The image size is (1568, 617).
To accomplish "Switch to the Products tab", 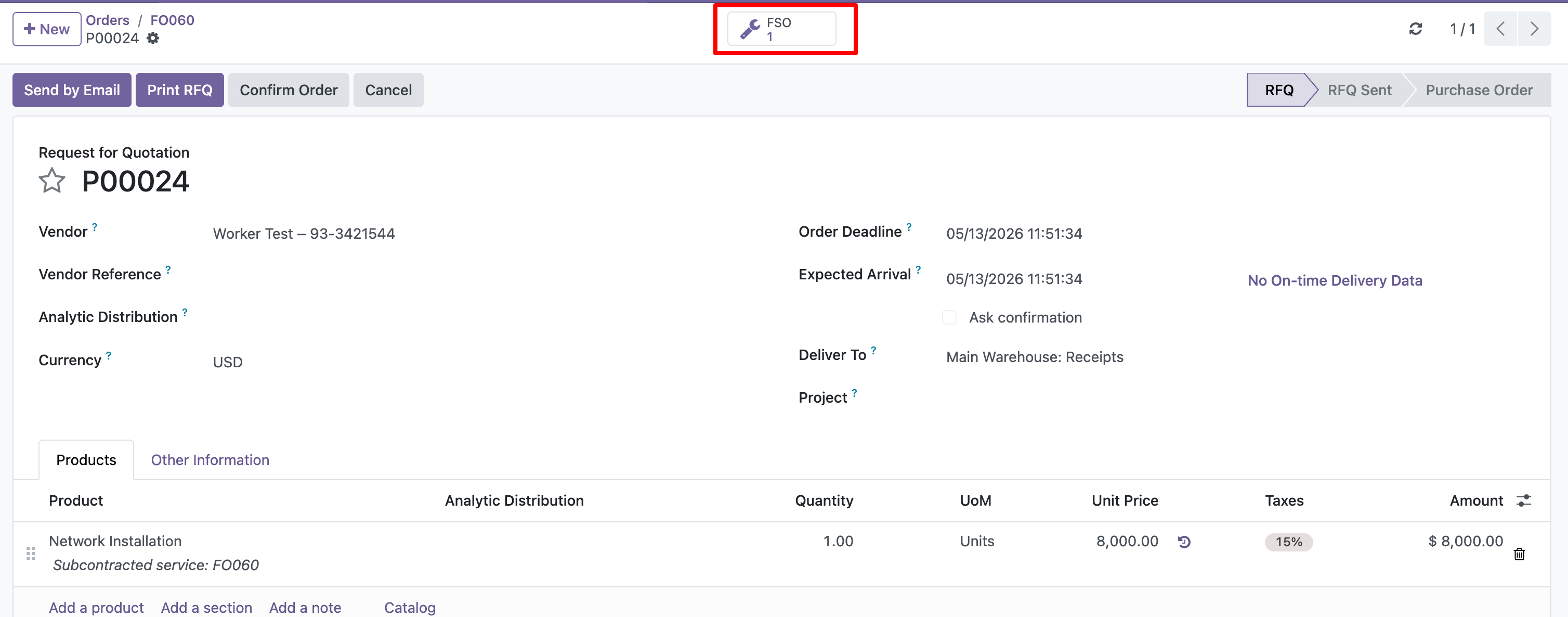I will coord(86,460).
